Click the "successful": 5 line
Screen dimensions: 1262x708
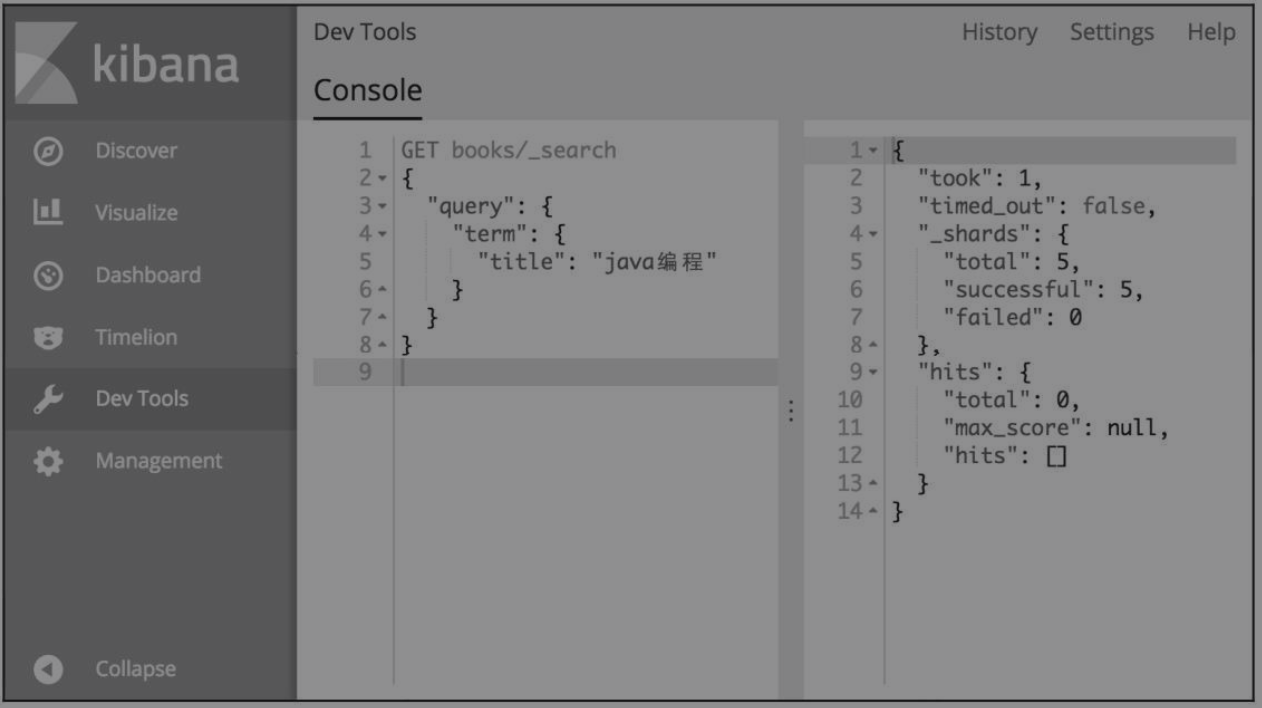(x=1043, y=290)
